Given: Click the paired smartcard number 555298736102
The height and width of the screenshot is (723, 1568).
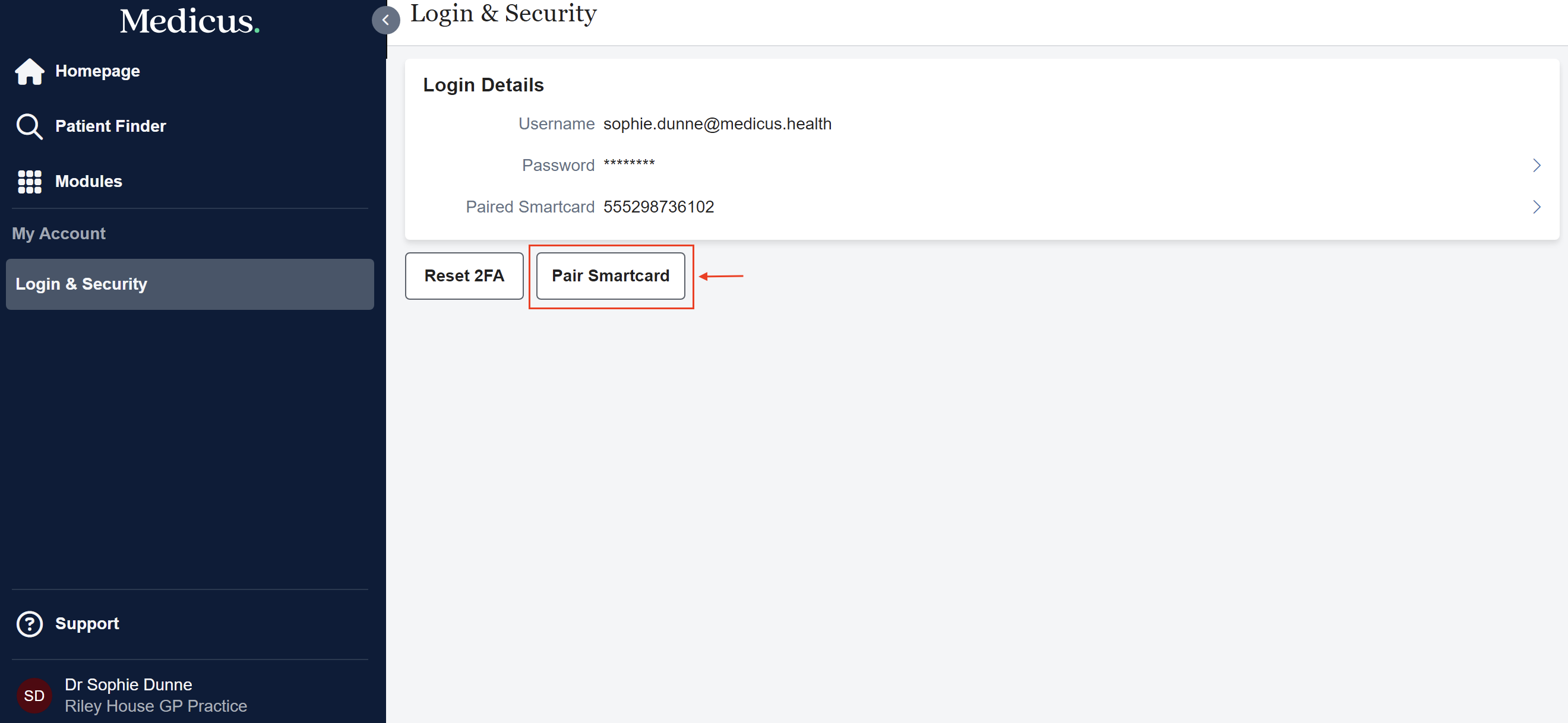Looking at the screenshot, I should (658, 207).
